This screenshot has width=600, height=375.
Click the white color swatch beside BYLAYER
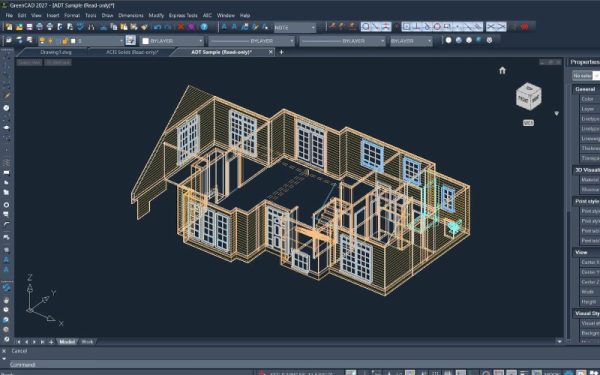click(x=145, y=41)
